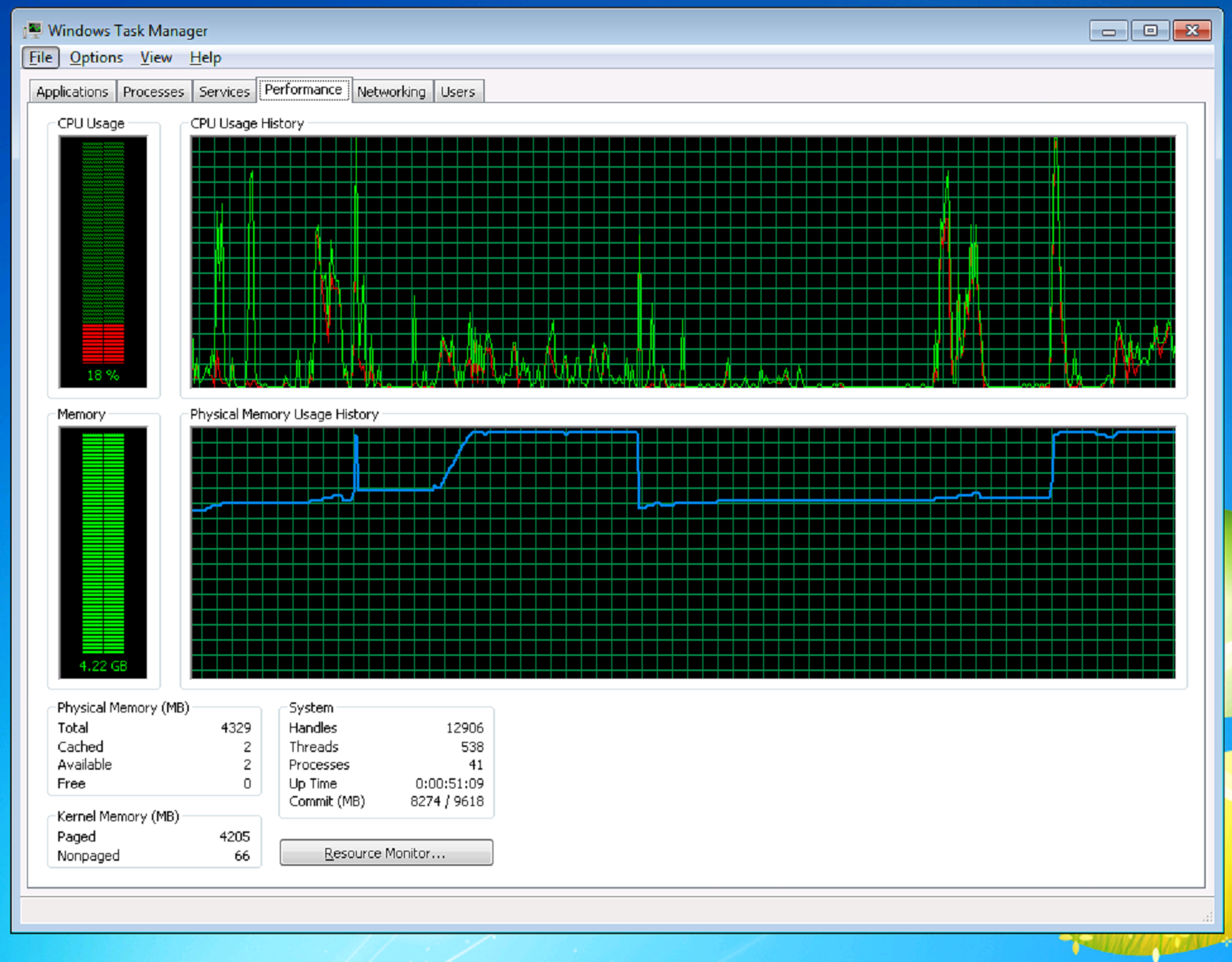This screenshot has width=1232, height=962.
Task: Switch to the Networking tab
Action: pyautogui.click(x=391, y=91)
